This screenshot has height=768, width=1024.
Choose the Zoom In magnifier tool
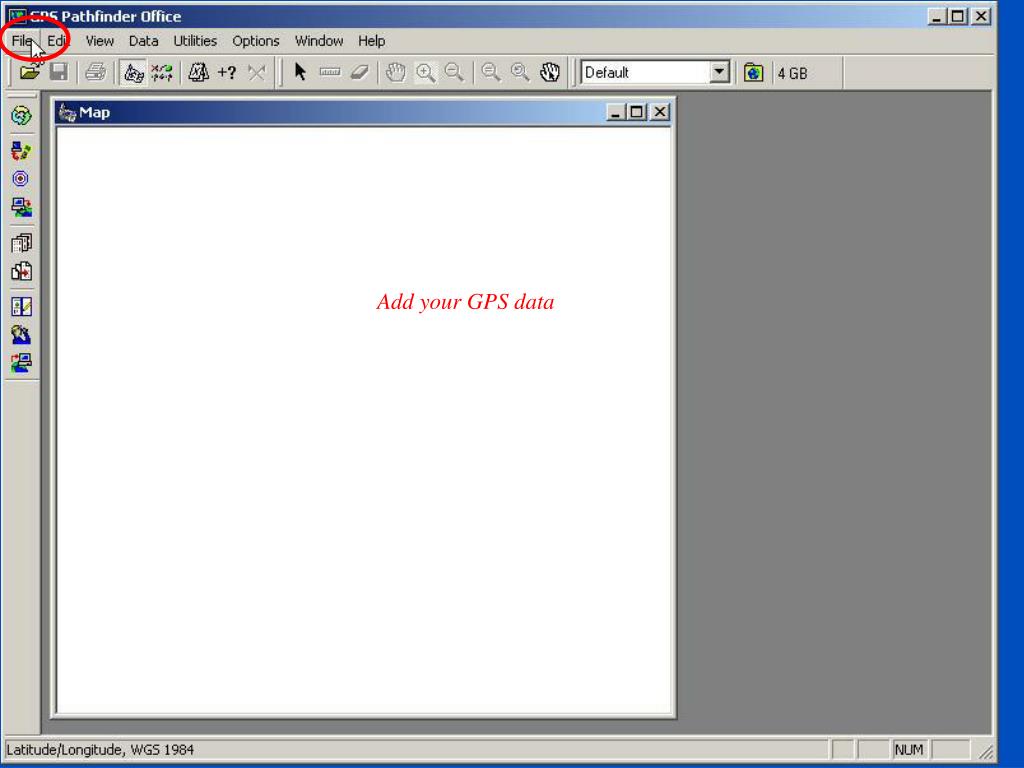pyautogui.click(x=426, y=72)
